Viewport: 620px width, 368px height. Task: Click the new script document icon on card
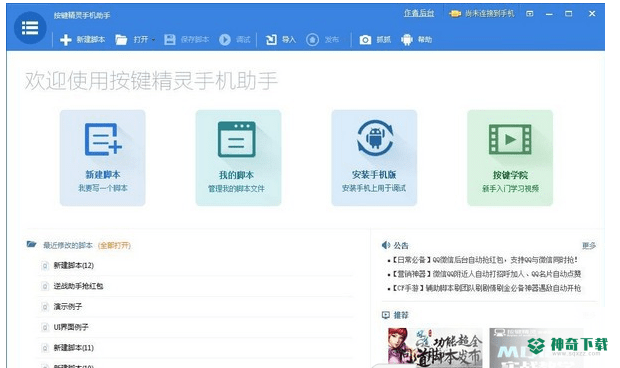tap(103, 139)
